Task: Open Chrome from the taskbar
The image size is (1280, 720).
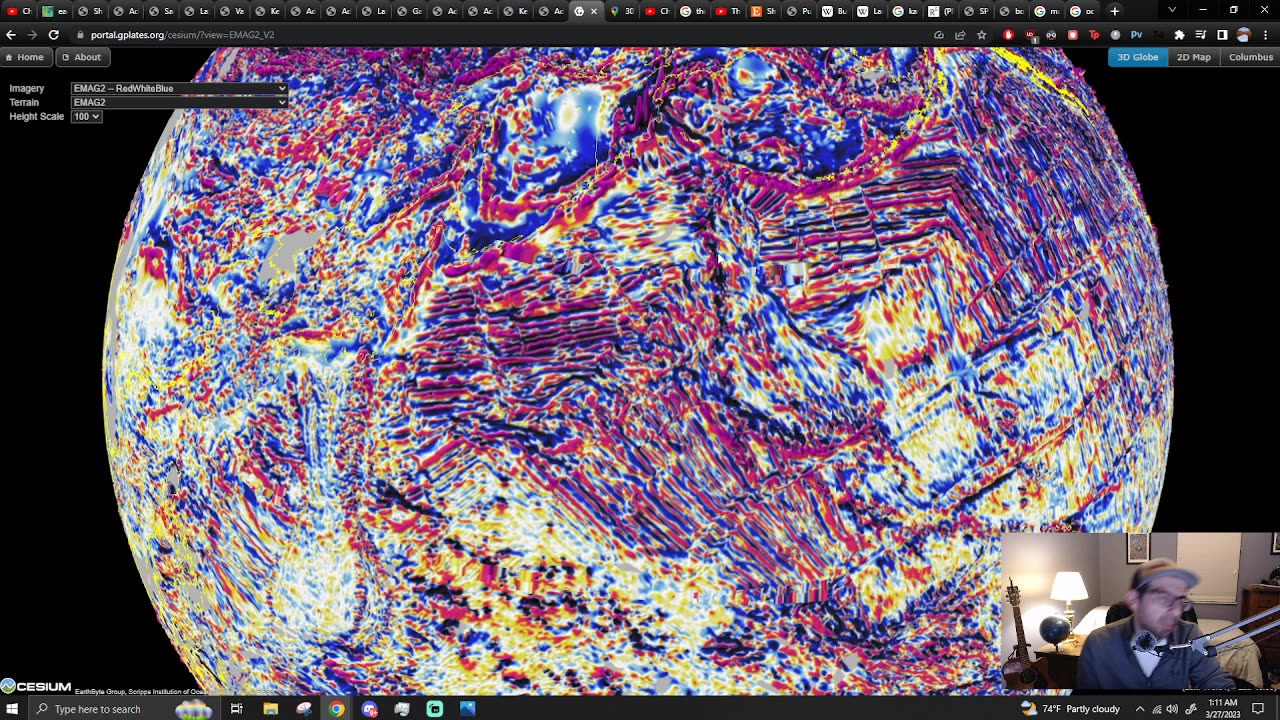Action: (x=336, y=709)
